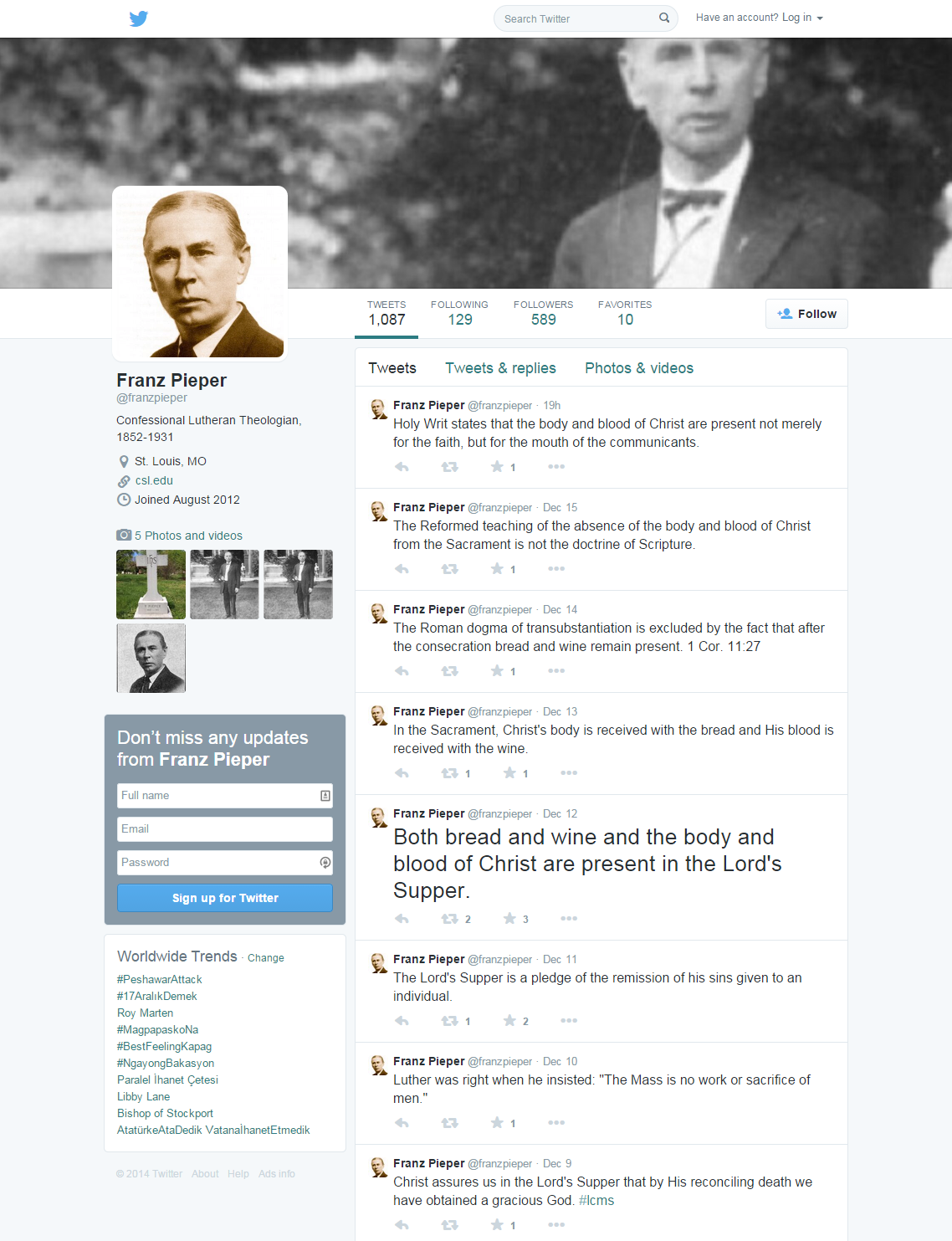This screenshot has width=952, height=1241.
Task: Retweet the Dec 12 Lord's Supper tweet
Action: pos(450,919)
